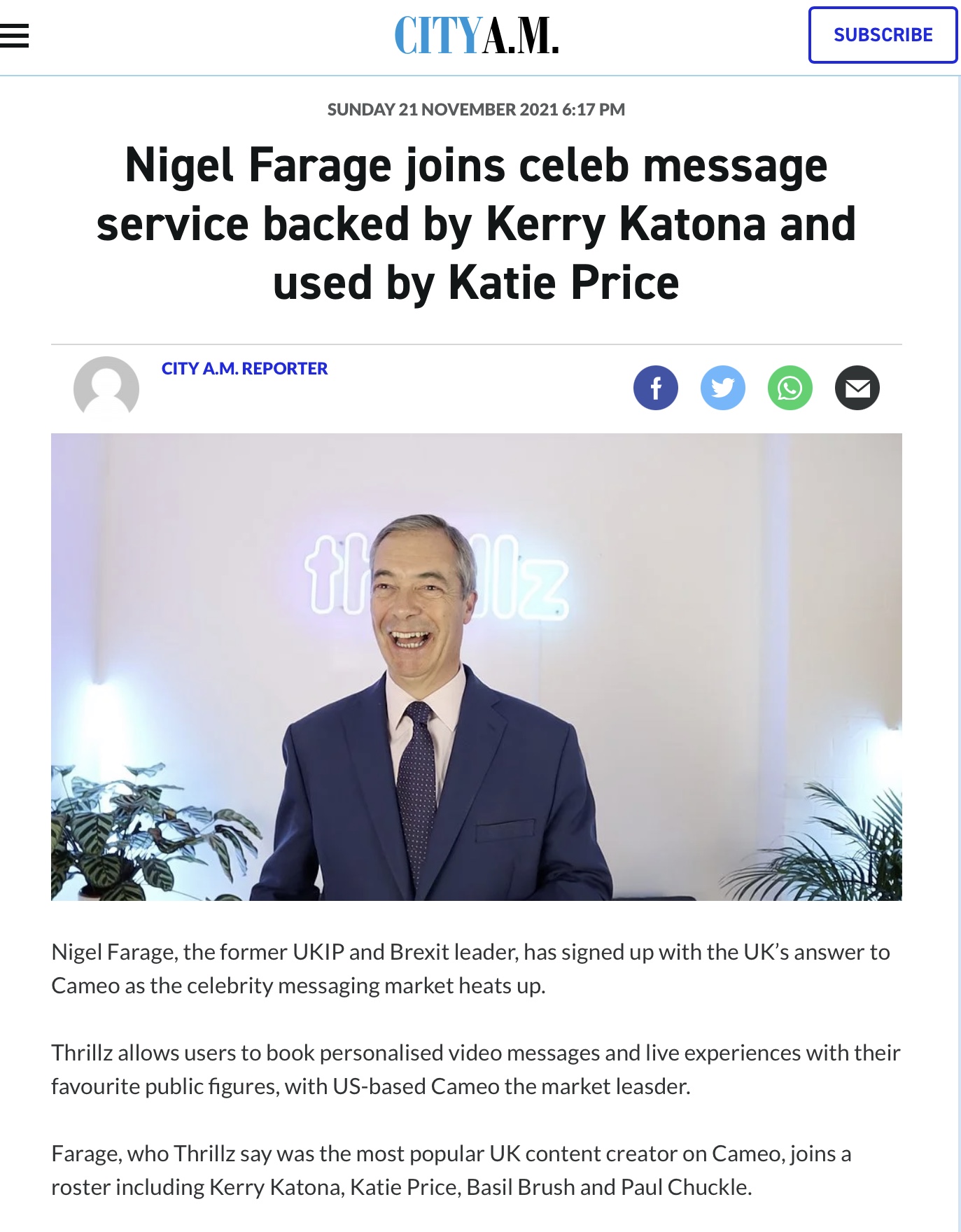Share the article by email icon
Screen dimensions: 961x1232
click(857, 388)
